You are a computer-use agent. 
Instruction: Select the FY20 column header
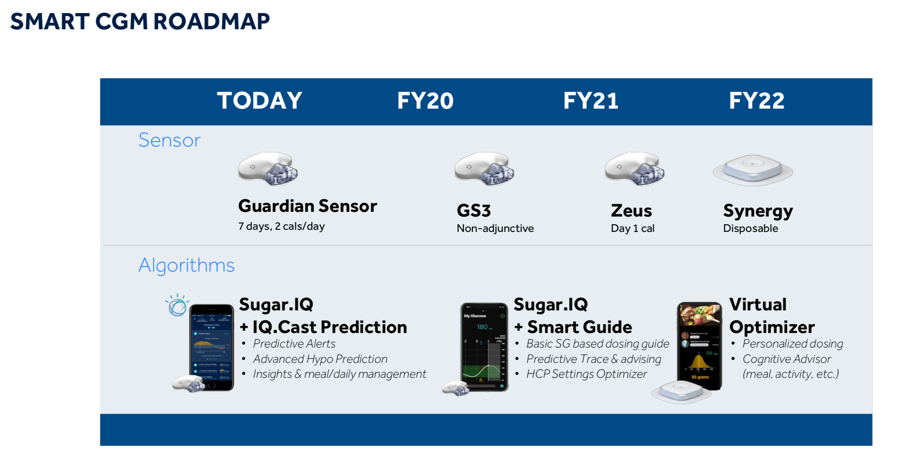425,101
